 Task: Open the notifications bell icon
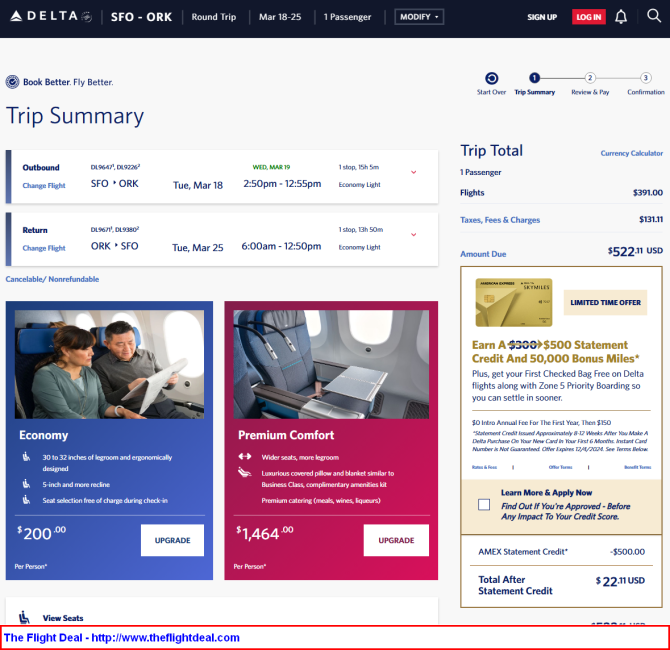click(x=621, y=17)
